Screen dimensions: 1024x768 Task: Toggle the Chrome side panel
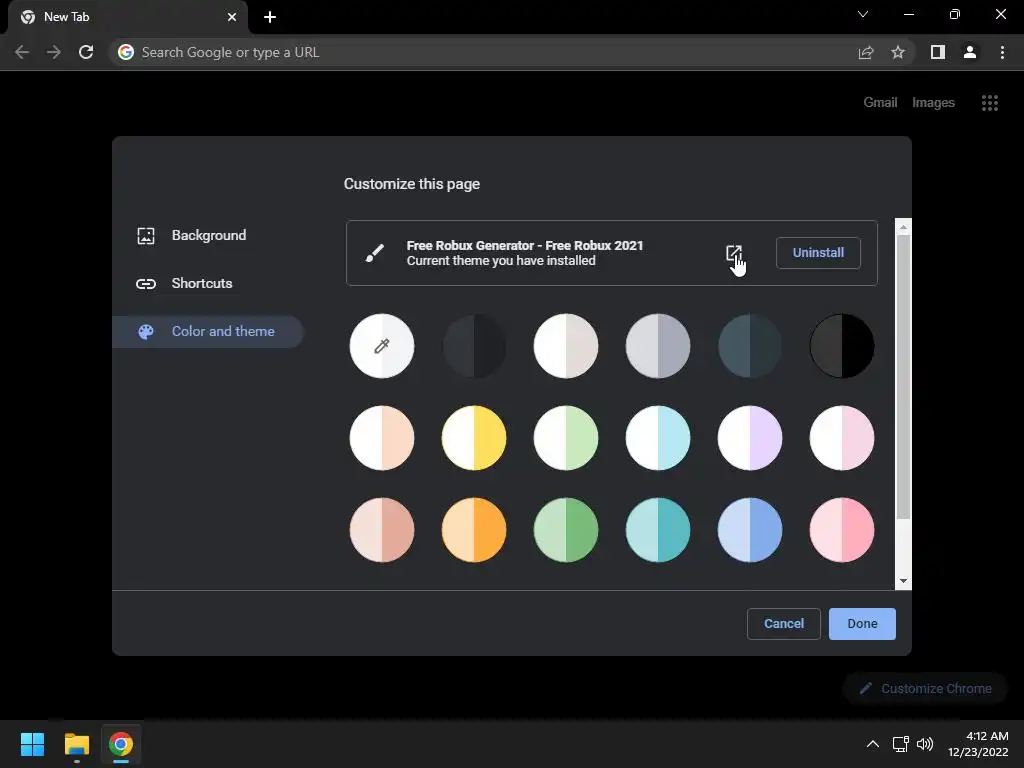(937, 52)
